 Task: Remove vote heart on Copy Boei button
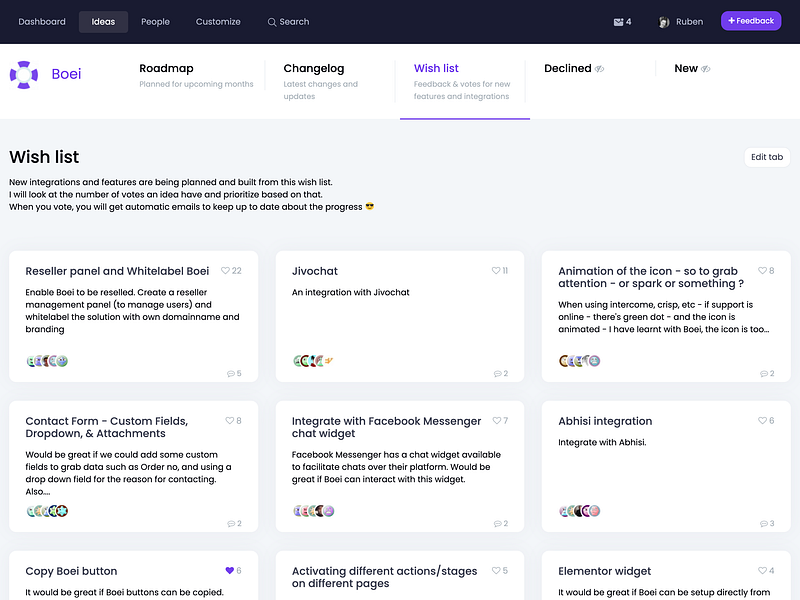coord(230,570)
